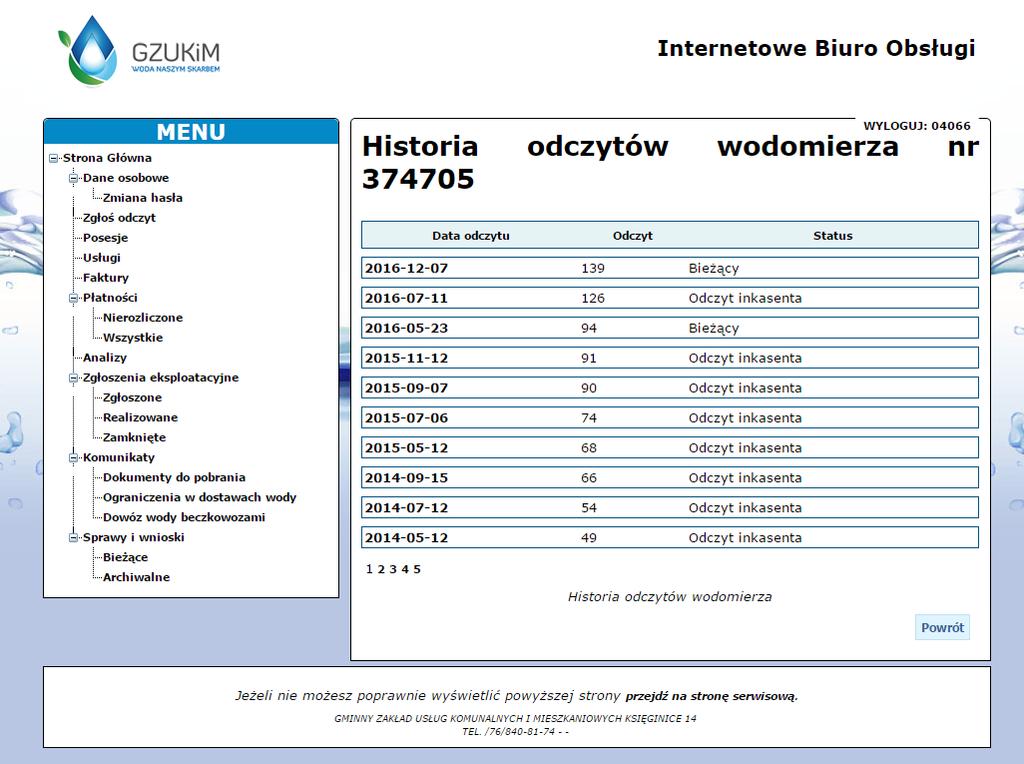Collapse the Dane osobowe tree node
The height and width of the screenshot is (764, 1024).
click(x=74, y=178)
